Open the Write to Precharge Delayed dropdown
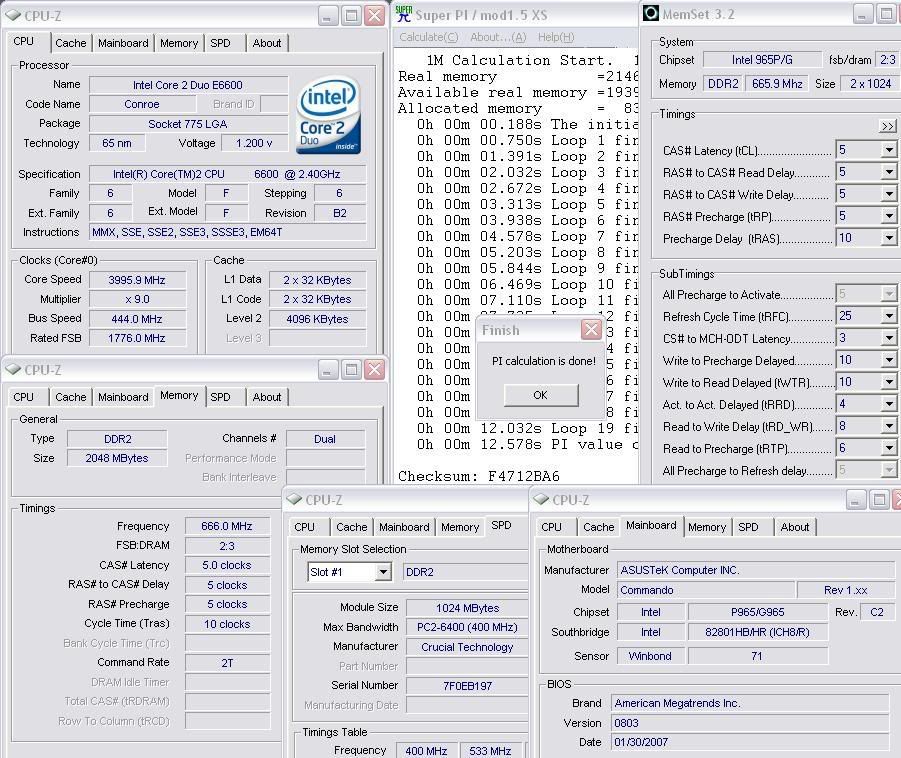The image size is (901, 758). click(888, 360)
